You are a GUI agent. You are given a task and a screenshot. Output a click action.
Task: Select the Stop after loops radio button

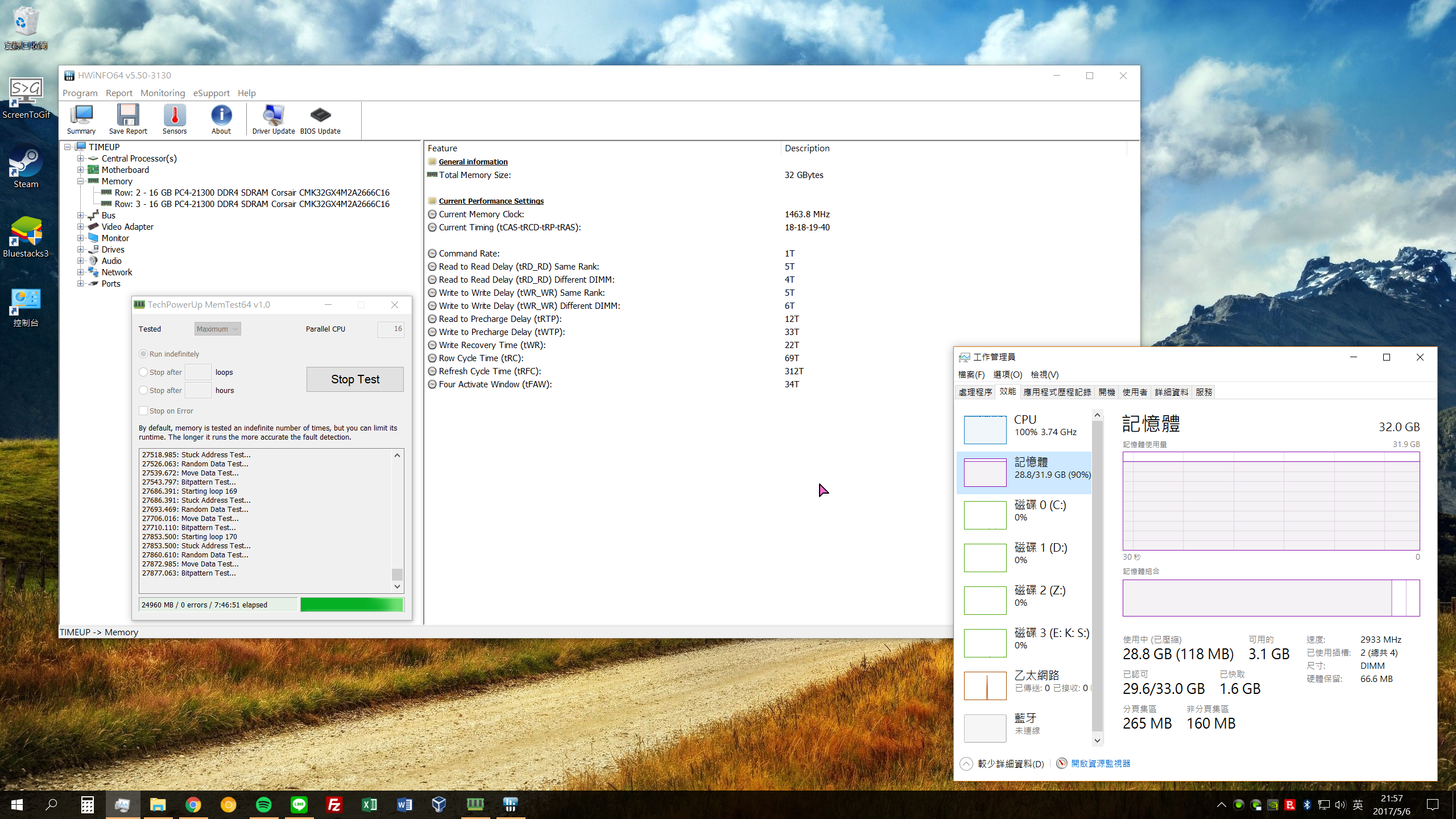(143, 372)
